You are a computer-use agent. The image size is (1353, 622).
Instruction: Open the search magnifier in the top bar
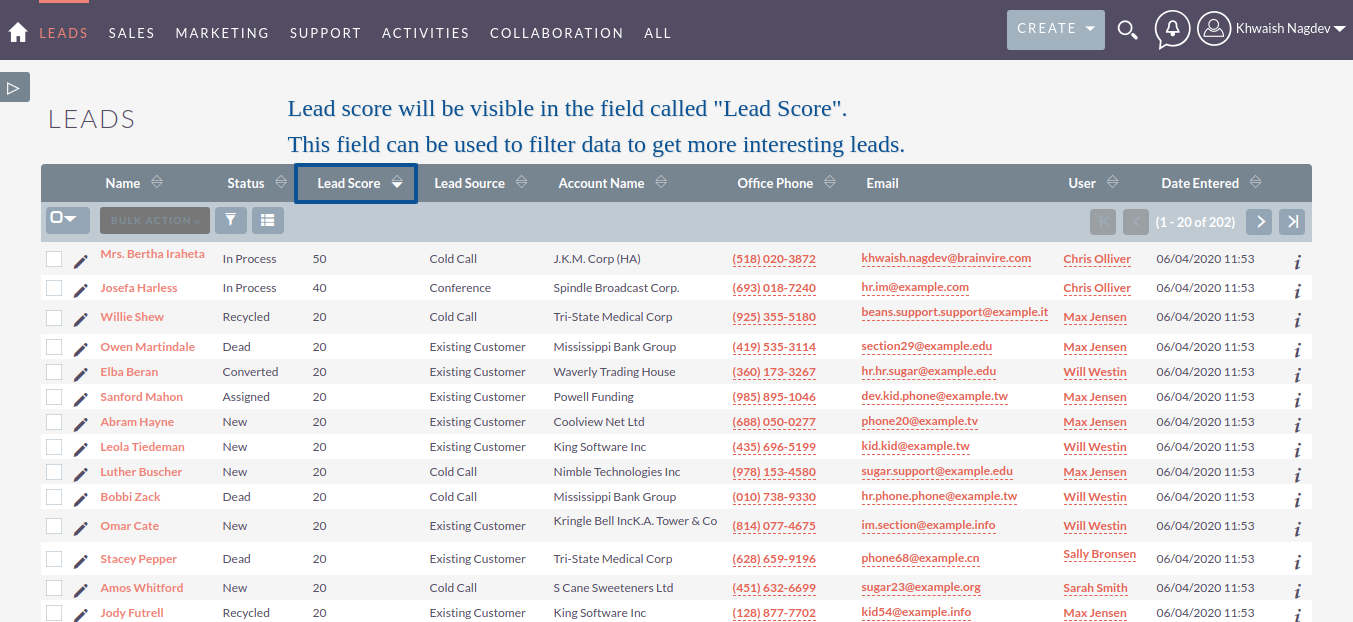(x=1128, y=30)
